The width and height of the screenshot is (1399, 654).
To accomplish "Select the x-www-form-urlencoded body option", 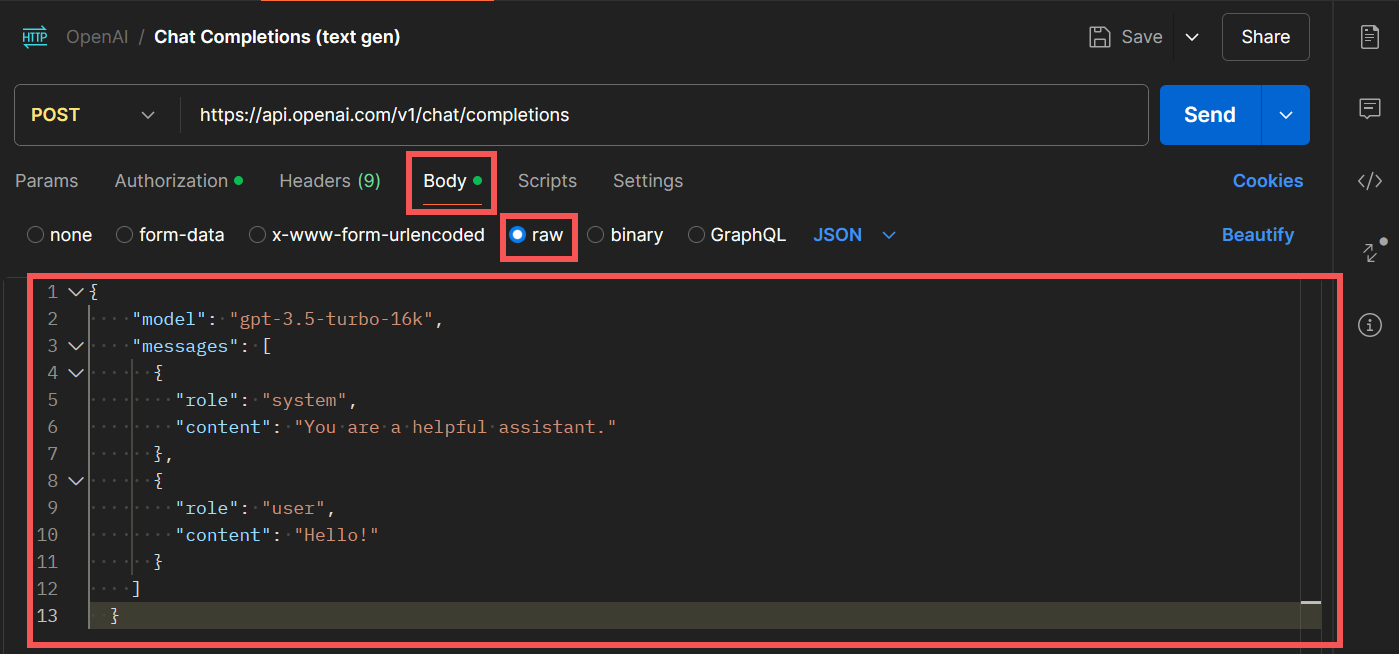I will pyautogui.click(x=367, y=235).
